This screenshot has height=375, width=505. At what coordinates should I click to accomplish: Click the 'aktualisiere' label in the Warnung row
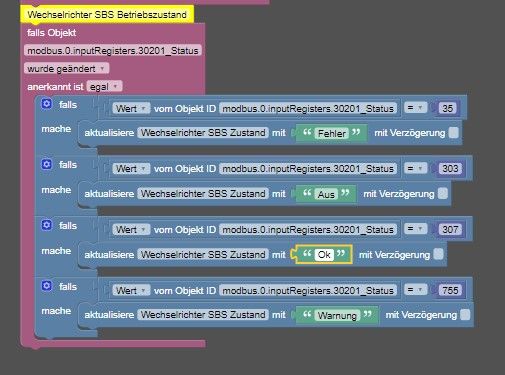coord(109,315)
